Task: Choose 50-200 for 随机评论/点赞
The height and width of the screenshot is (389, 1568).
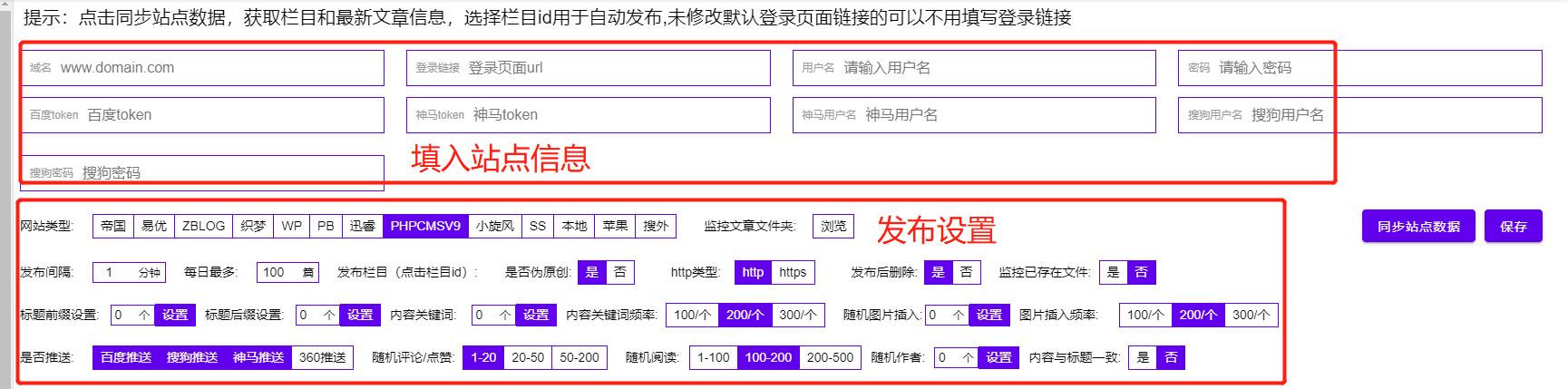Action: point(579,357)
